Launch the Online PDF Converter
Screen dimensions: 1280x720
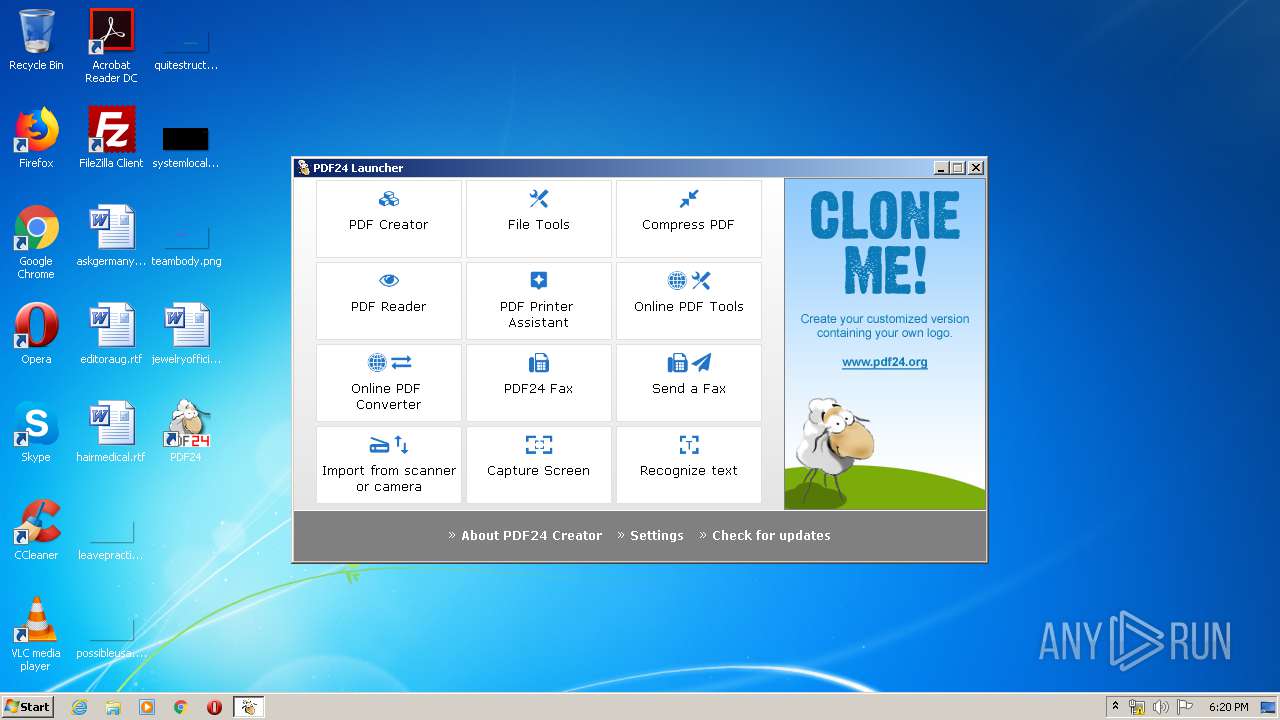[388, 383]
